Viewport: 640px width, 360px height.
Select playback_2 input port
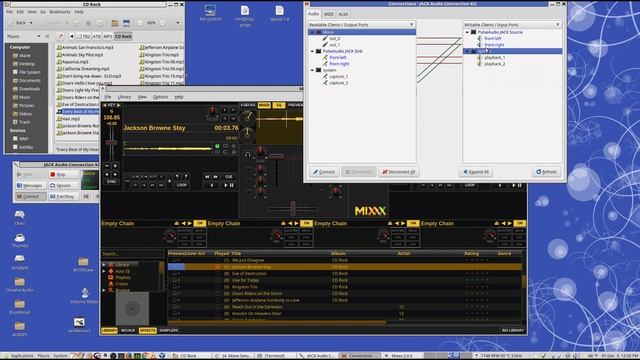coord(494,64)
